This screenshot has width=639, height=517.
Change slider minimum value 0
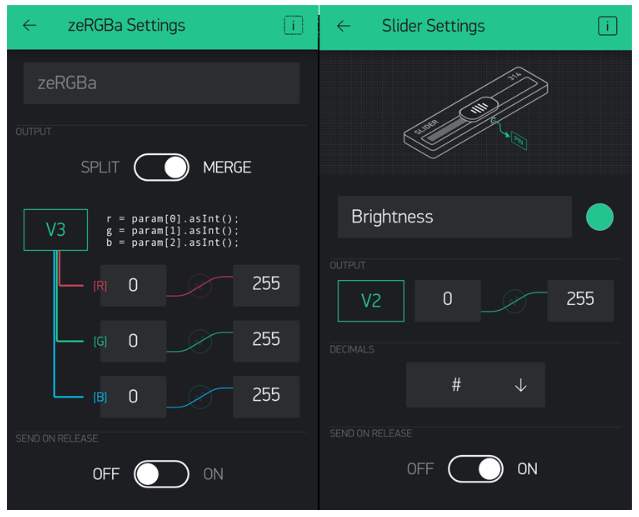[447, 300]
